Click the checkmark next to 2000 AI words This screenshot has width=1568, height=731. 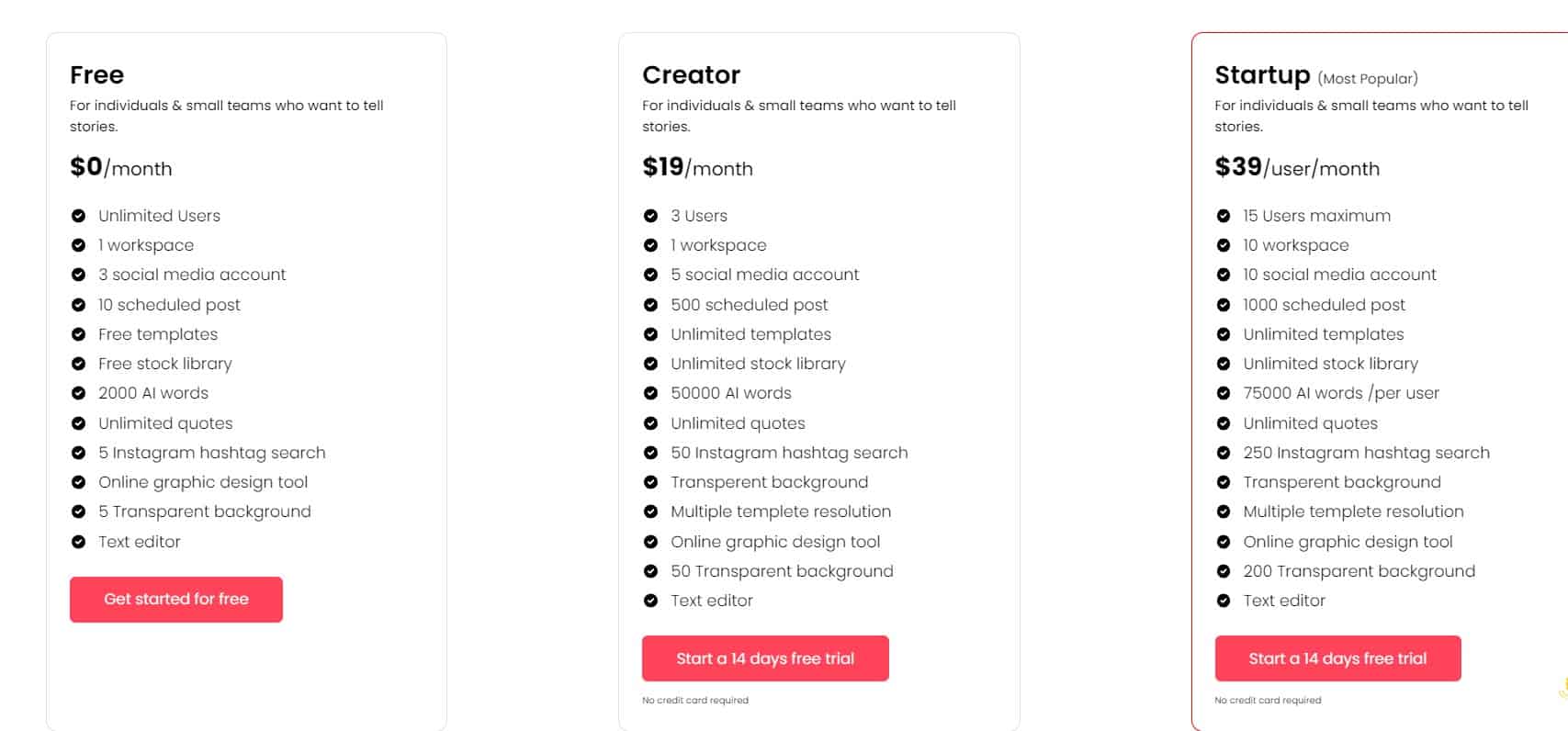78,393
